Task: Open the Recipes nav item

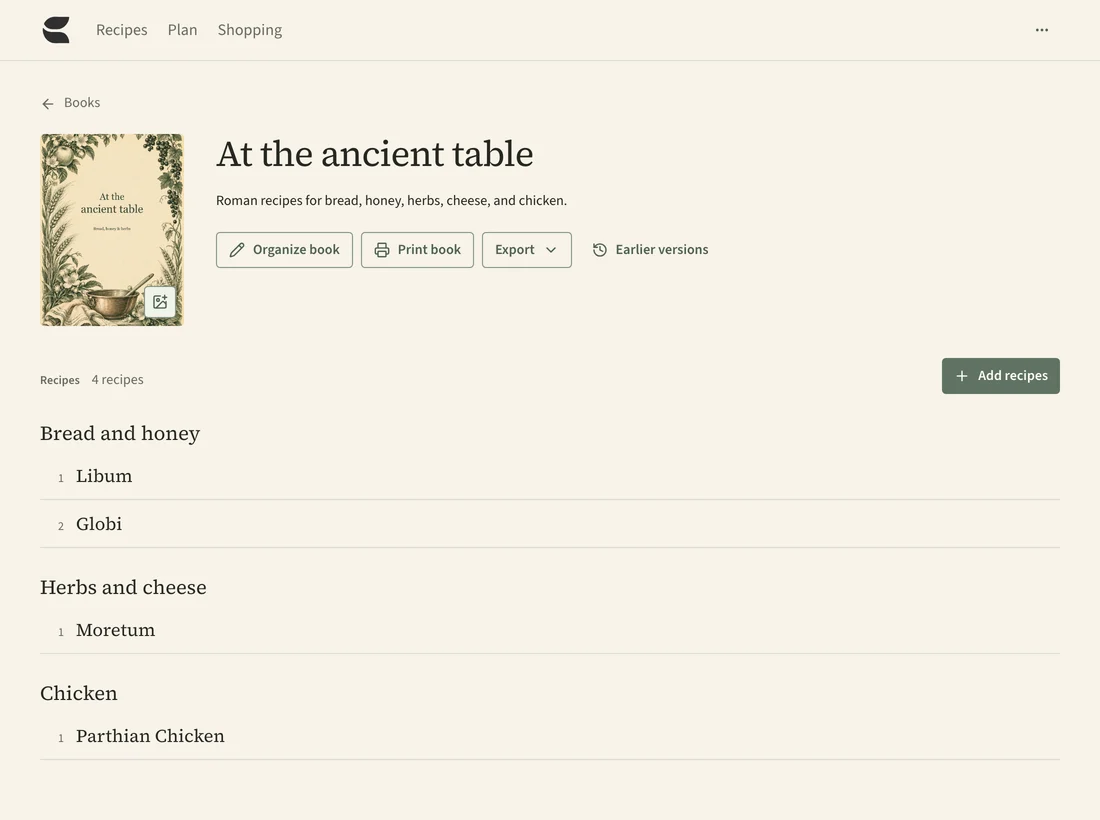Action: pos(121,30)
